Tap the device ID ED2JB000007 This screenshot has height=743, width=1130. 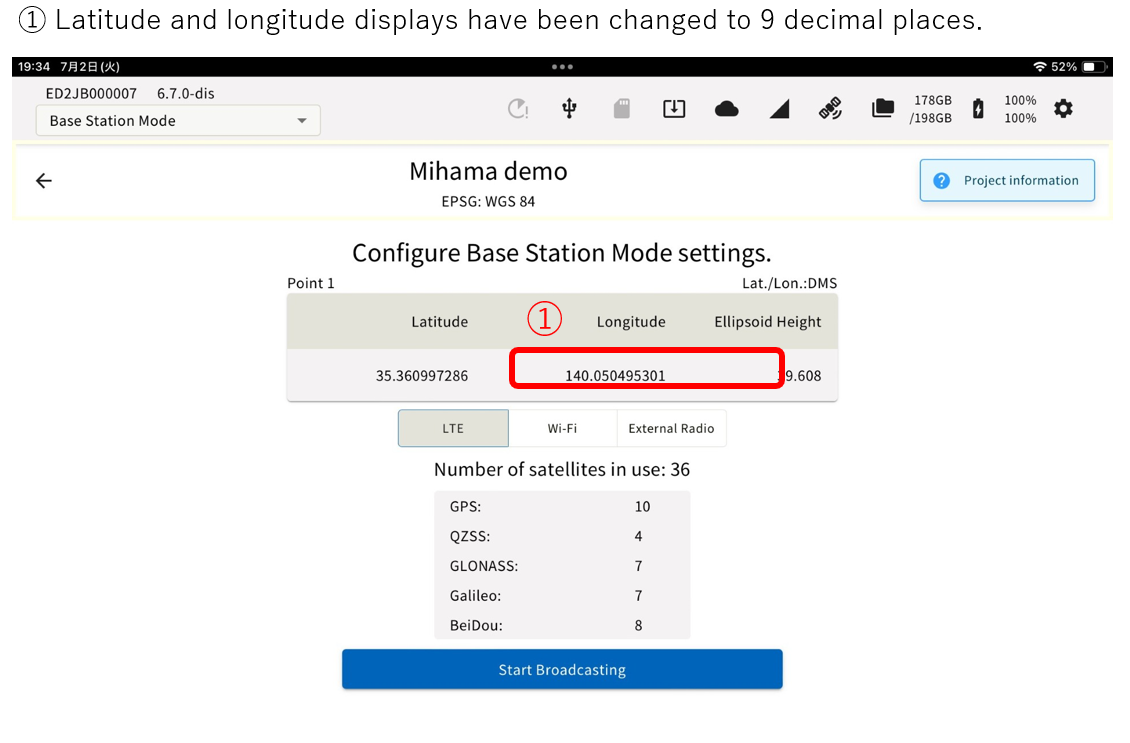91,94
